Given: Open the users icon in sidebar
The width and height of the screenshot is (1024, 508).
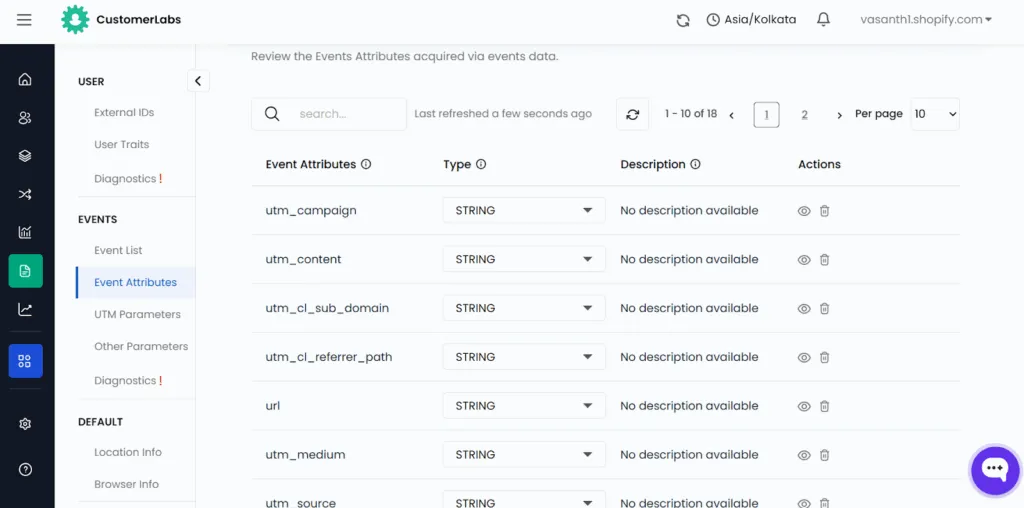Looking at the screenshot, I should [25, 118].
